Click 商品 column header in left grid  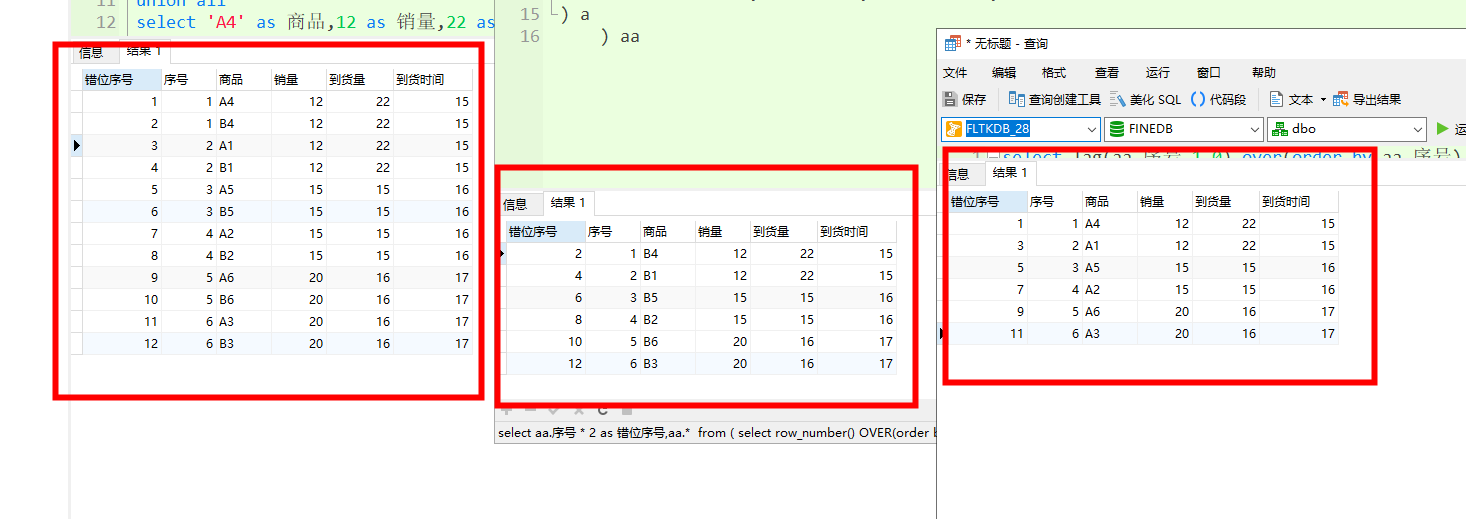243,80
